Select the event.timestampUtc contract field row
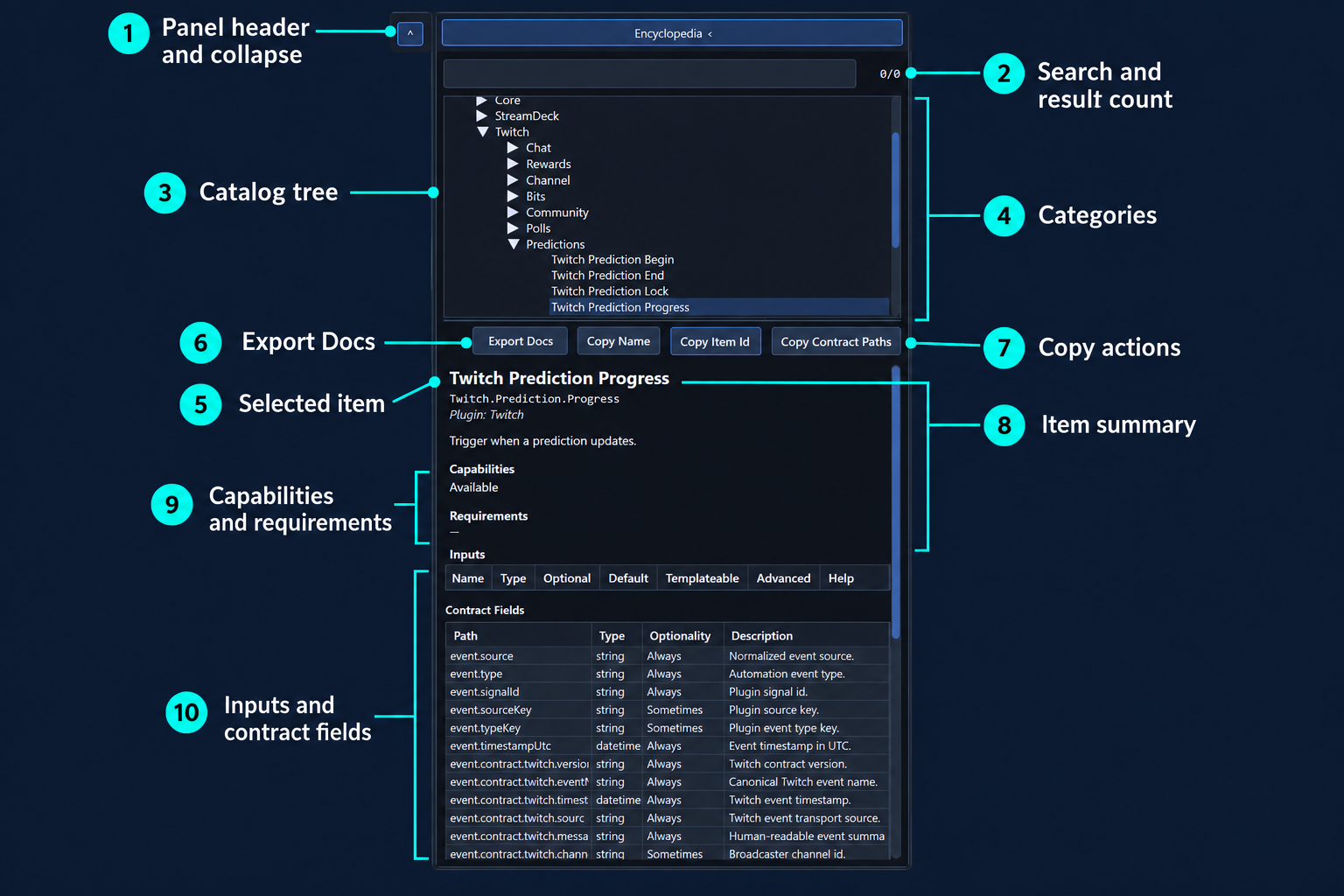This screenshot has width=1344, height=896. (x=668, y=746)
